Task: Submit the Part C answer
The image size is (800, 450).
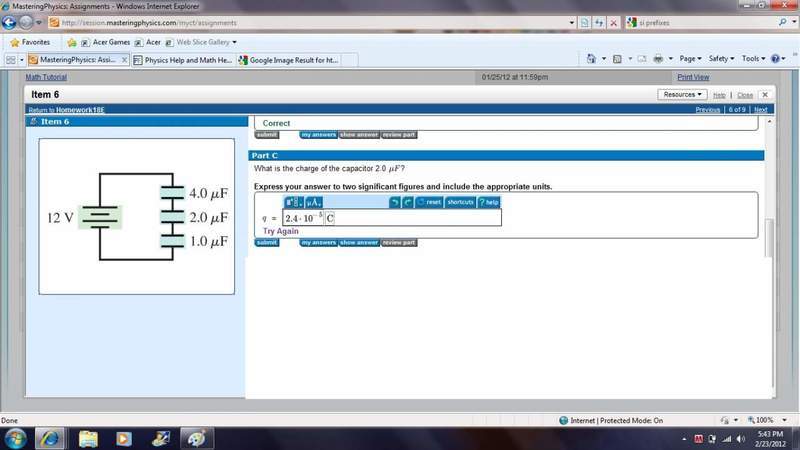Action: [x=267, y=242]
